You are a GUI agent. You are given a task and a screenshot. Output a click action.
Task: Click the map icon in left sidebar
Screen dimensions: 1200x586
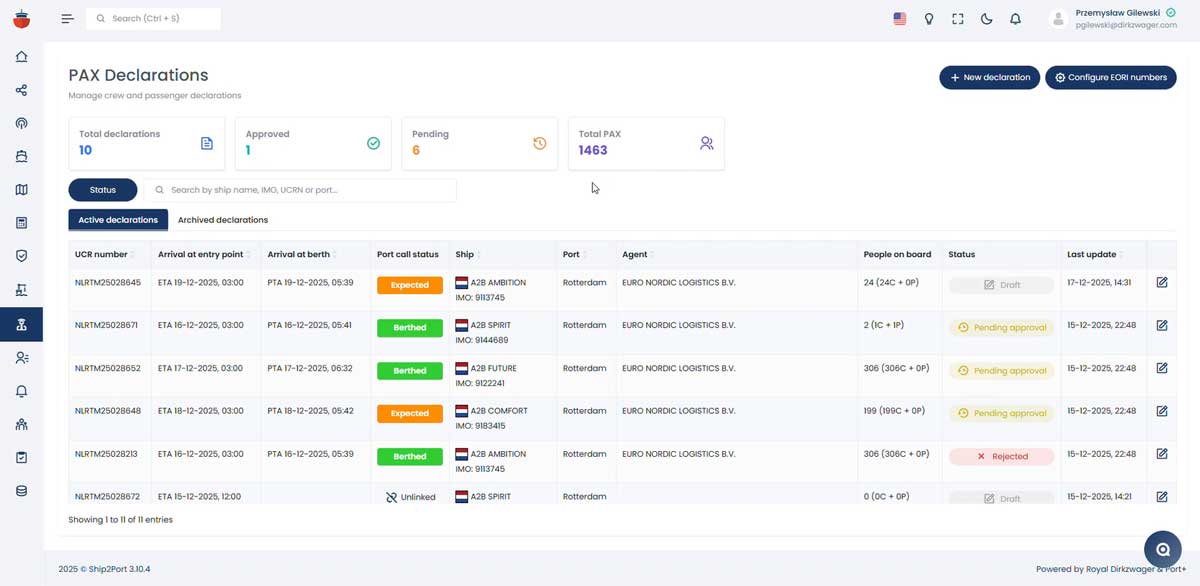point(21,190)
